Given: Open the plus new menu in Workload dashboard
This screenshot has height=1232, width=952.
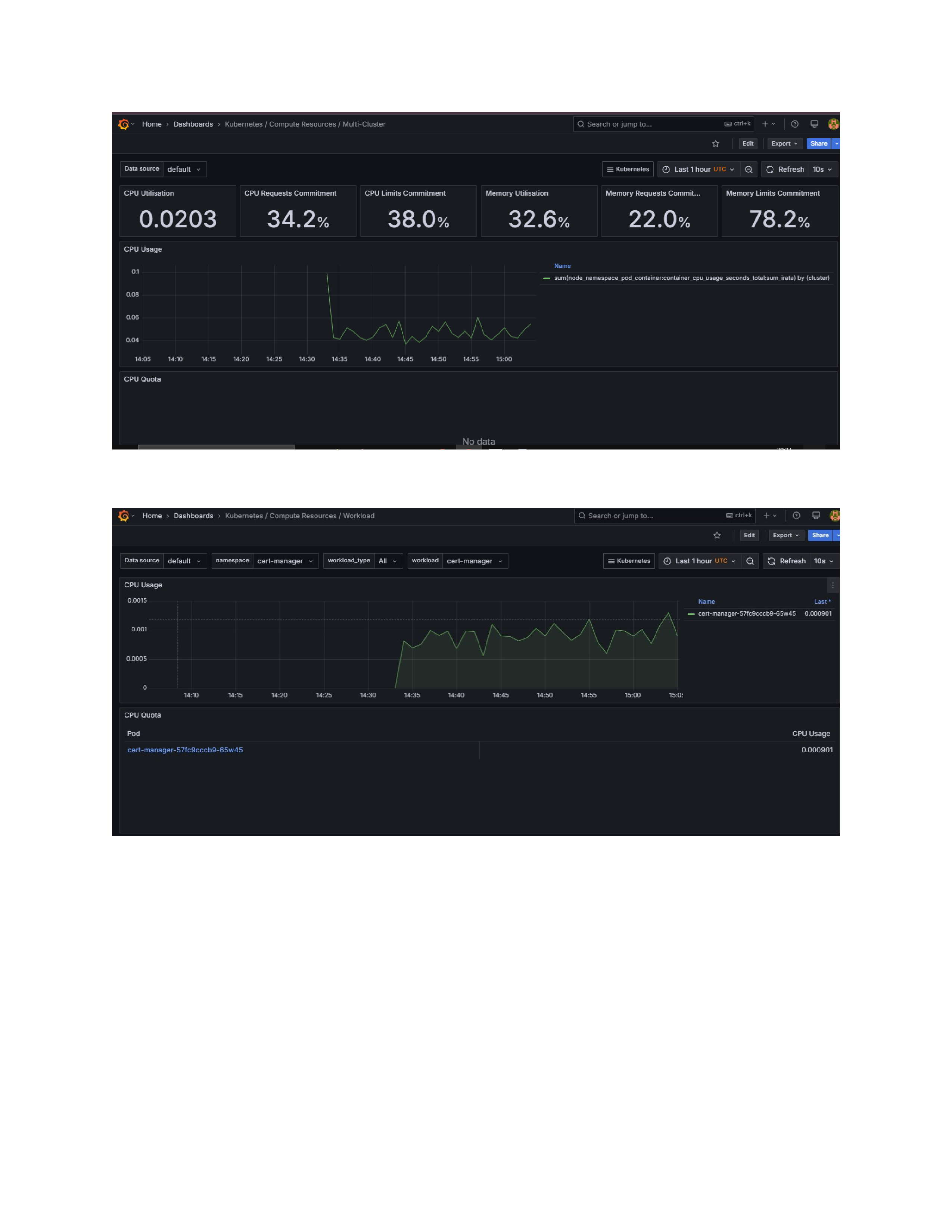Looking at the screenshot, I should [x=770, y=516].
